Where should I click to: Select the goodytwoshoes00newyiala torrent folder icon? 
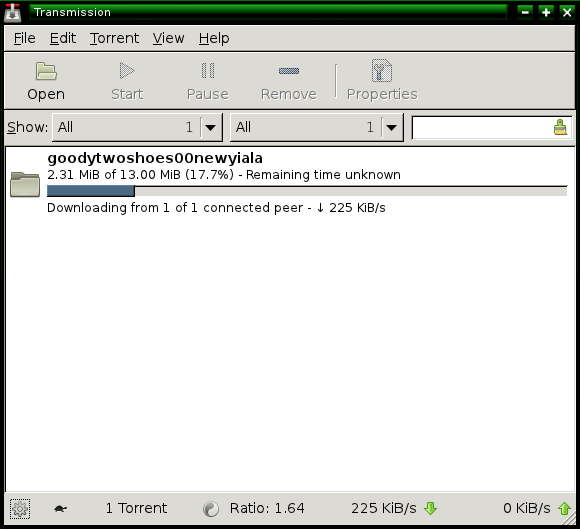25,184
